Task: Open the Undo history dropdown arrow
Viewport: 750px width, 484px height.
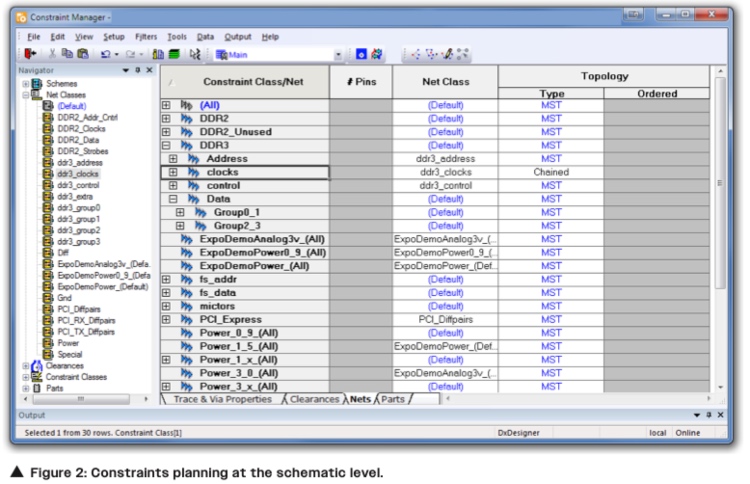Action: click(x=116, y=55)
